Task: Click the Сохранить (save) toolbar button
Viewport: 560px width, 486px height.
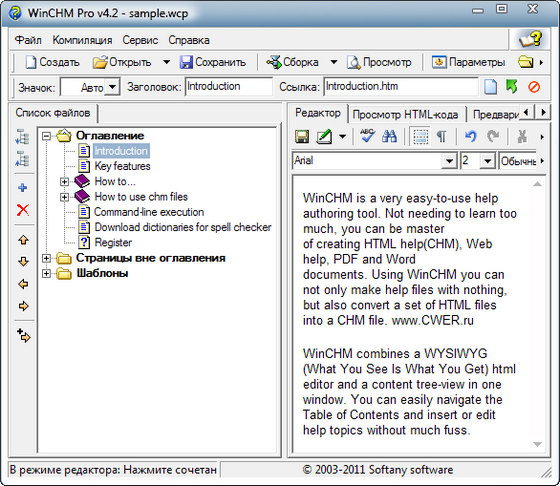Action: click(x=213, y=62)
